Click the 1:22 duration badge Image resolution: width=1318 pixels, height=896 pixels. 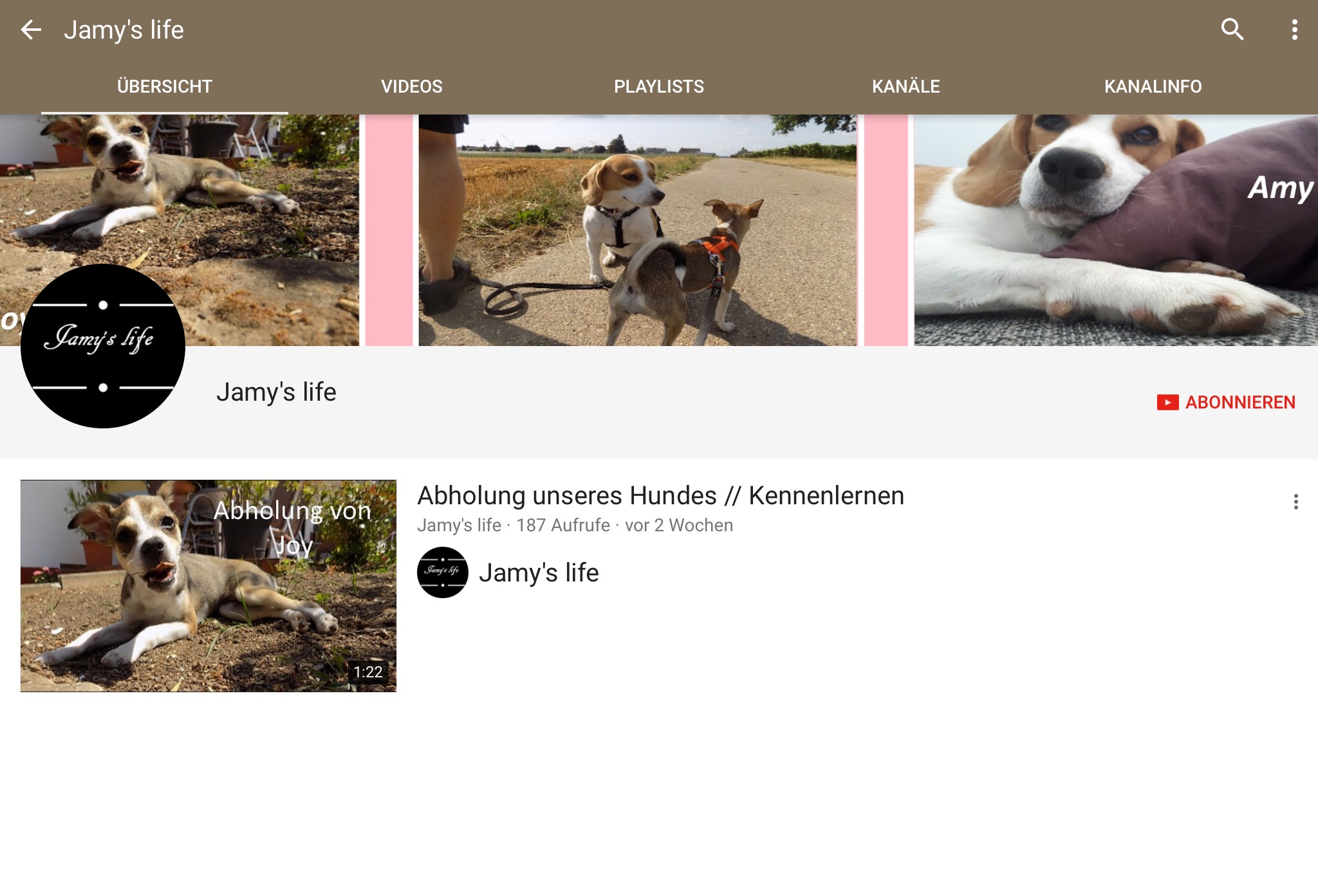(x=368, y=672)
